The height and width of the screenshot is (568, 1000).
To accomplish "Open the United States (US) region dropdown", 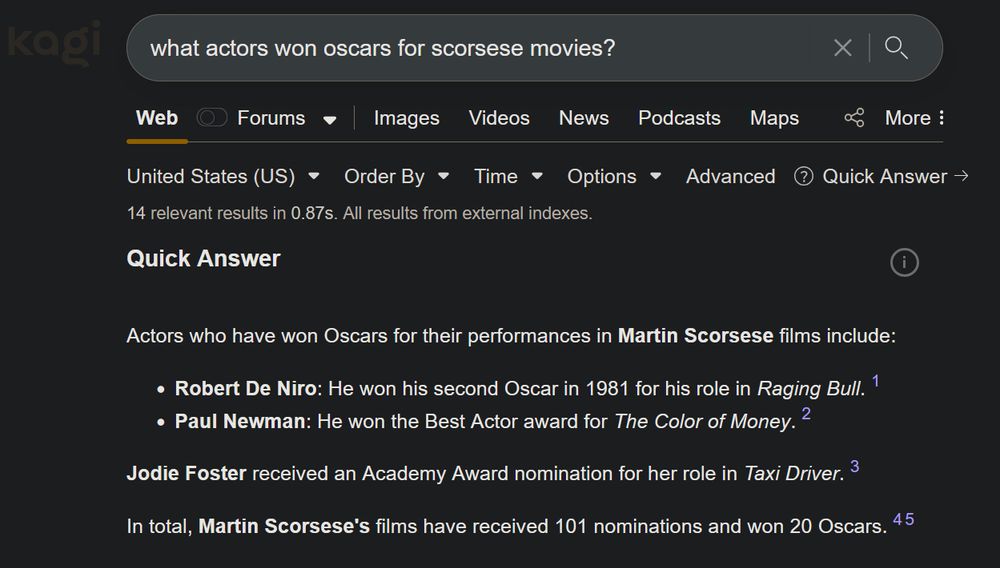I will tap(223, 176).
